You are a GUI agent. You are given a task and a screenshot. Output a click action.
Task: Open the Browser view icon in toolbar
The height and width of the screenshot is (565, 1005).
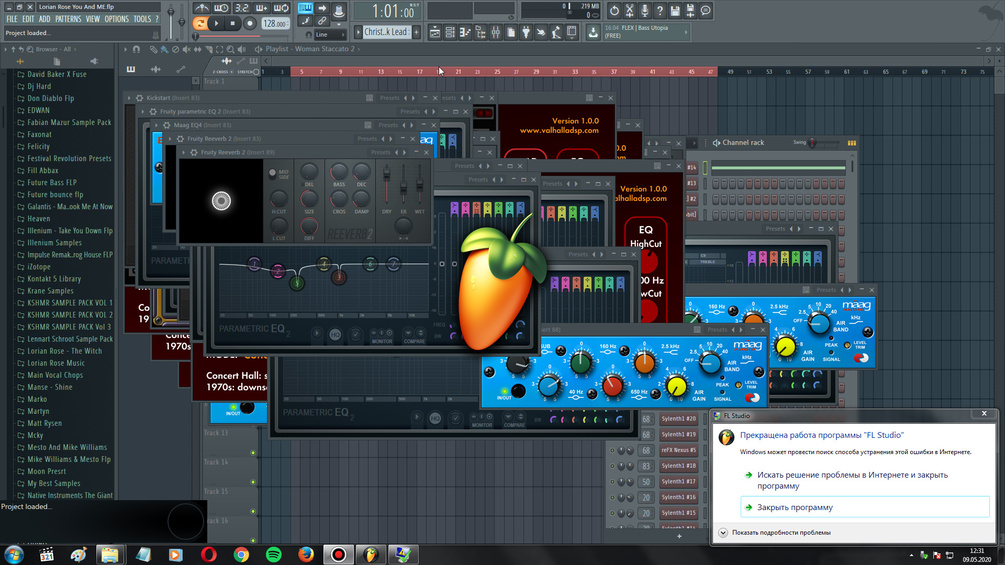(x=480, y=32)
